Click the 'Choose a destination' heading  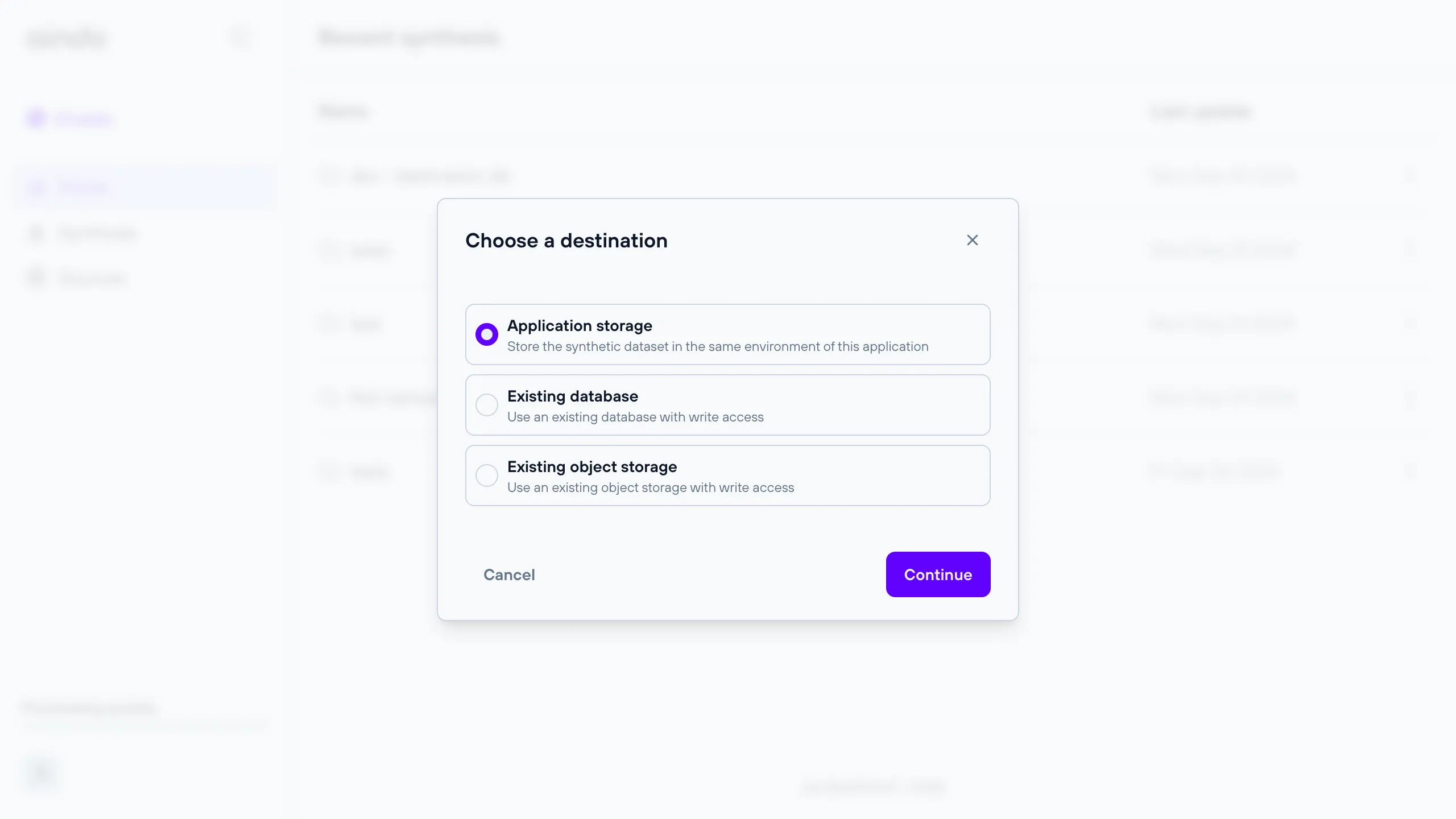pos(566,241)
